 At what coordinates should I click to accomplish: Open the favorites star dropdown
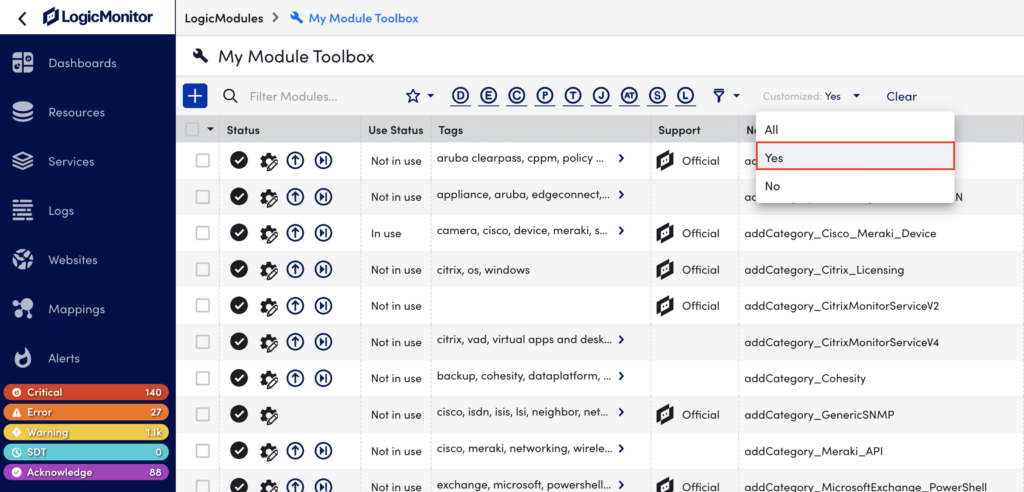click(420, 96)
